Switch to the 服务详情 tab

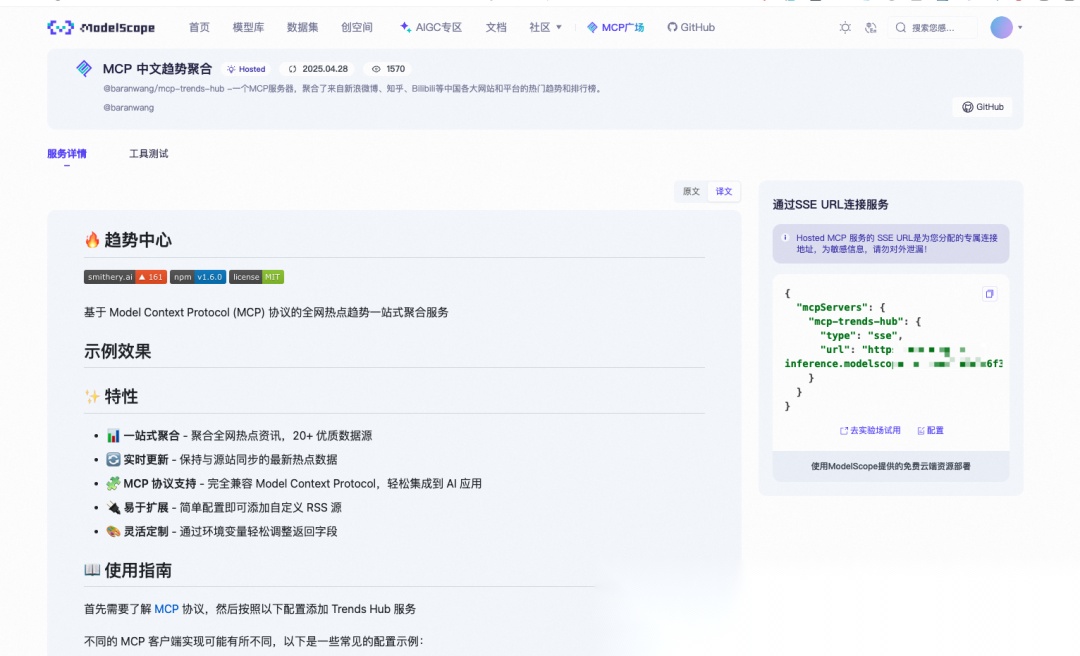[x=67, y=154]
